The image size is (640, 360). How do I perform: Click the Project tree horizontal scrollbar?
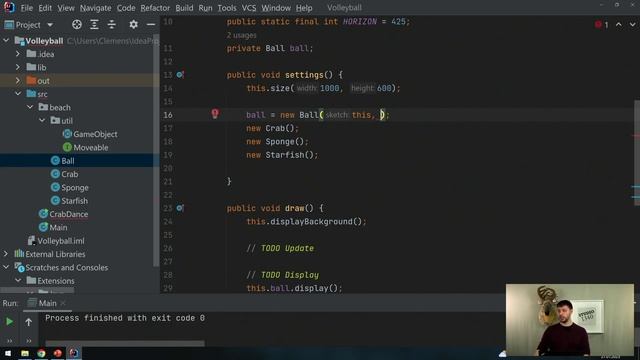tap(38, 291)
